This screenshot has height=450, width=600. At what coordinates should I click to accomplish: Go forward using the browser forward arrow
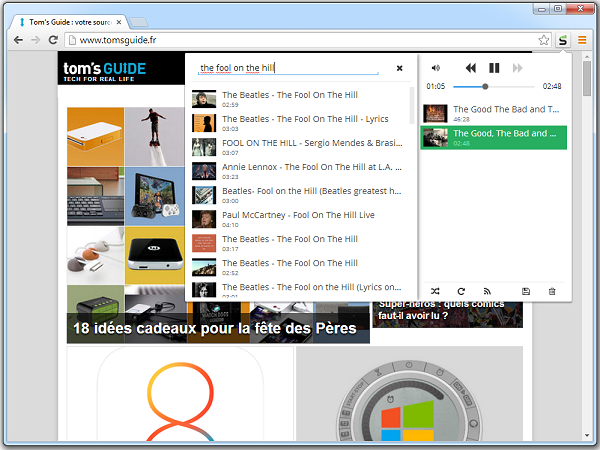(x=36, y=40)
